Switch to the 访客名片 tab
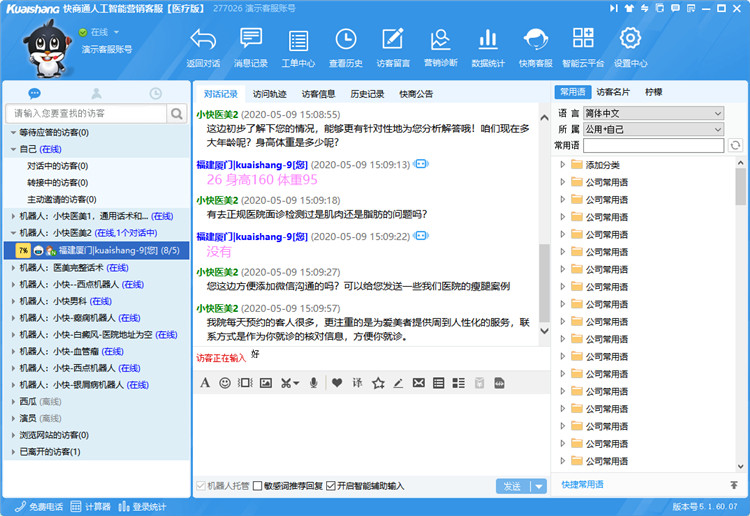The height and width of the screenshot is (516, 750). tap(613, 92)
